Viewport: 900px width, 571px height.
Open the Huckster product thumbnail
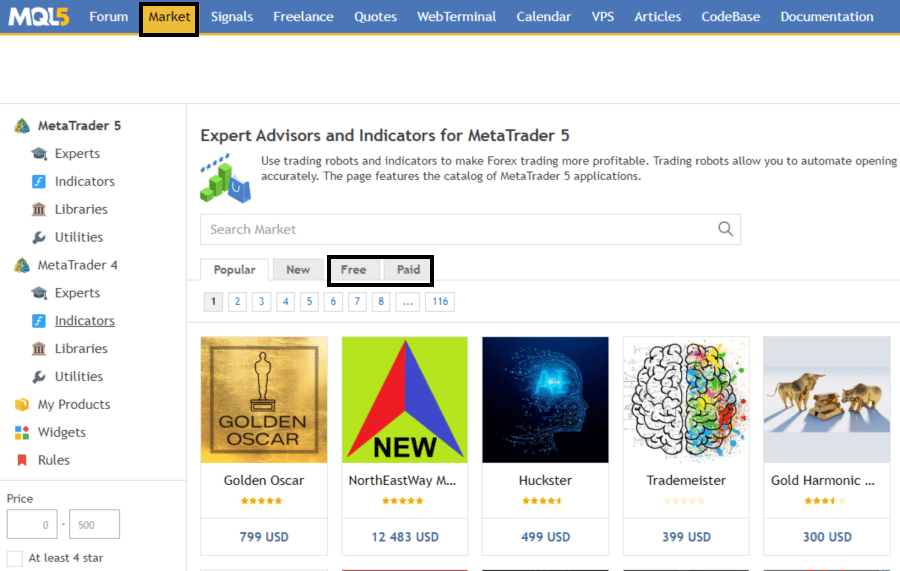(x=545, y=400)
